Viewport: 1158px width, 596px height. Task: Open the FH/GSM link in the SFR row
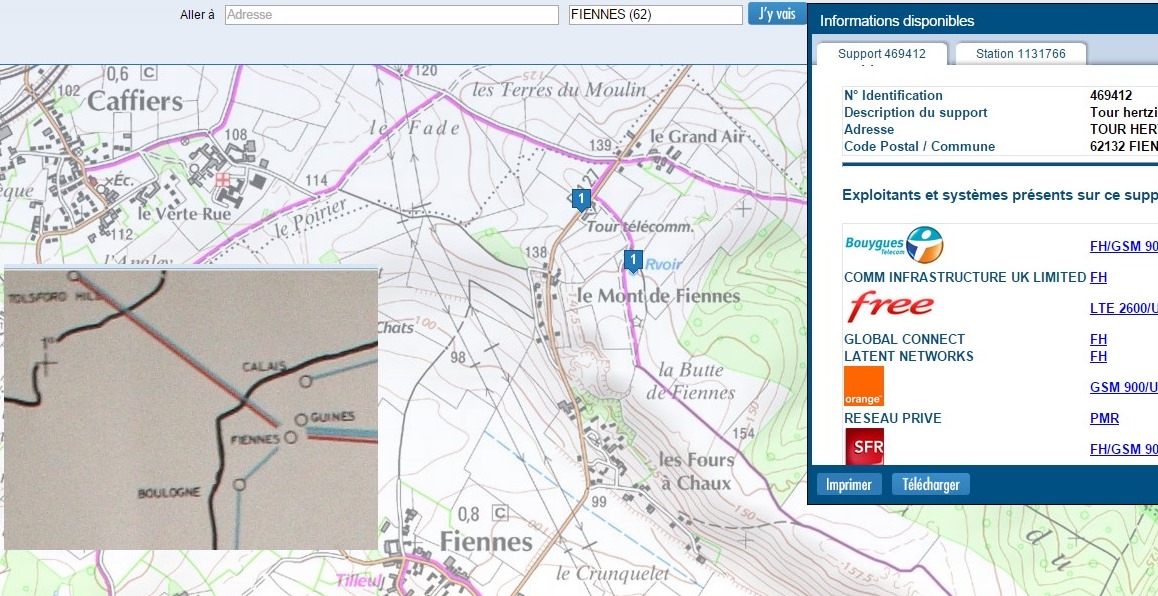tap(1123, 449)
